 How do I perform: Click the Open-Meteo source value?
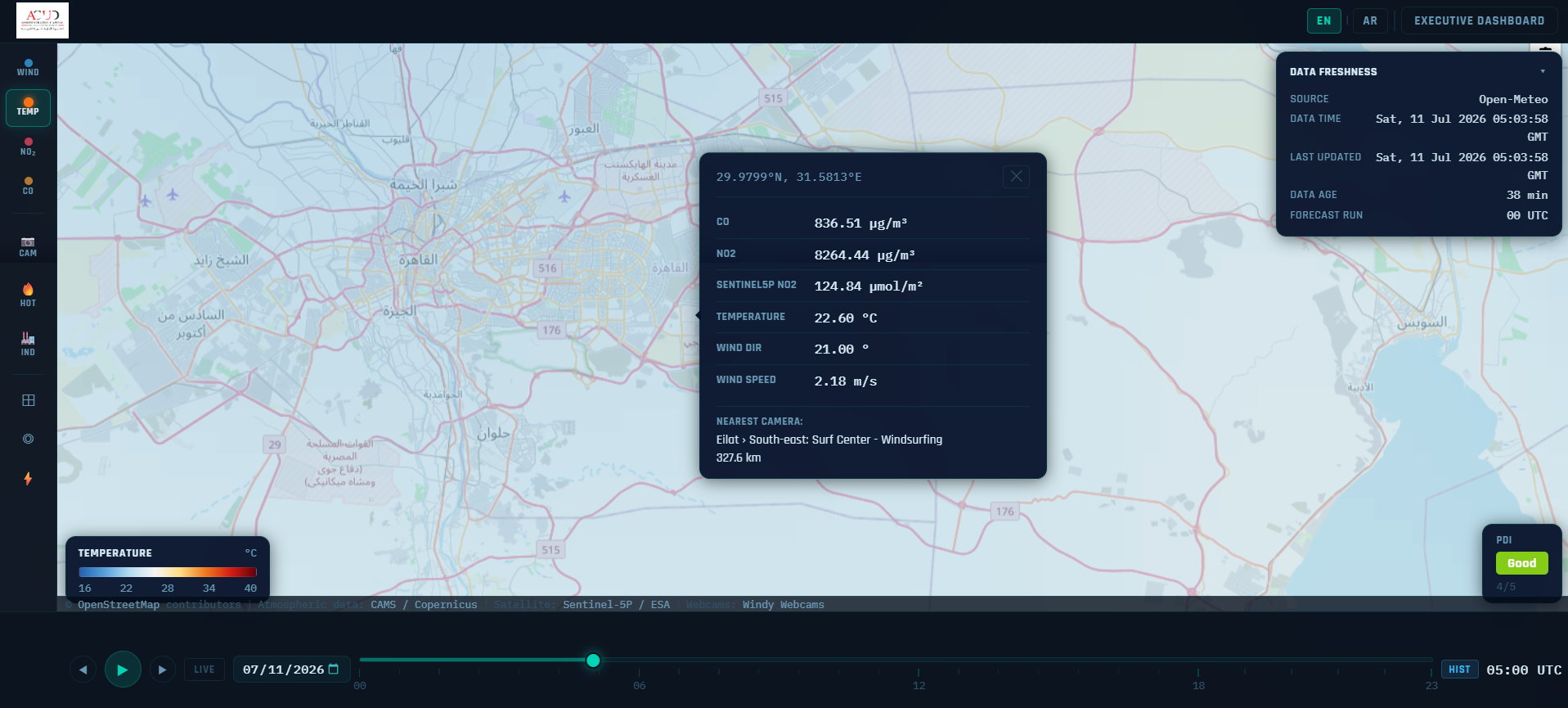tap(1513, 99)
